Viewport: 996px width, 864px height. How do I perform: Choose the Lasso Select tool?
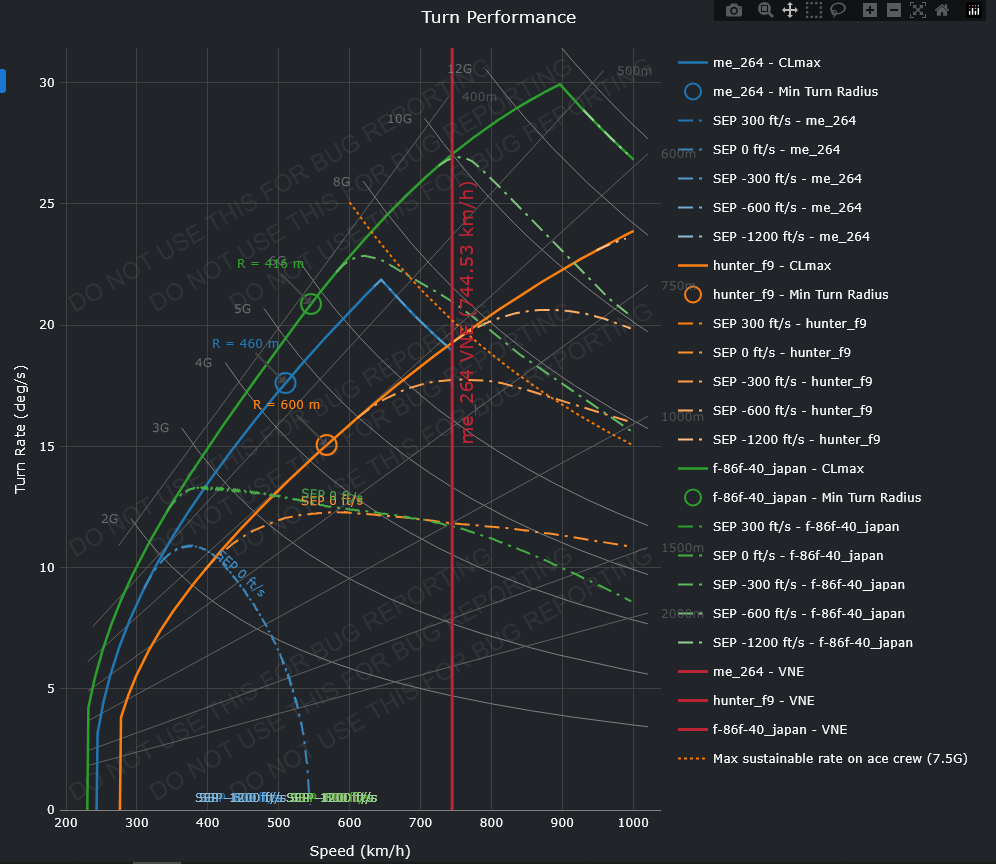(838, 10)
